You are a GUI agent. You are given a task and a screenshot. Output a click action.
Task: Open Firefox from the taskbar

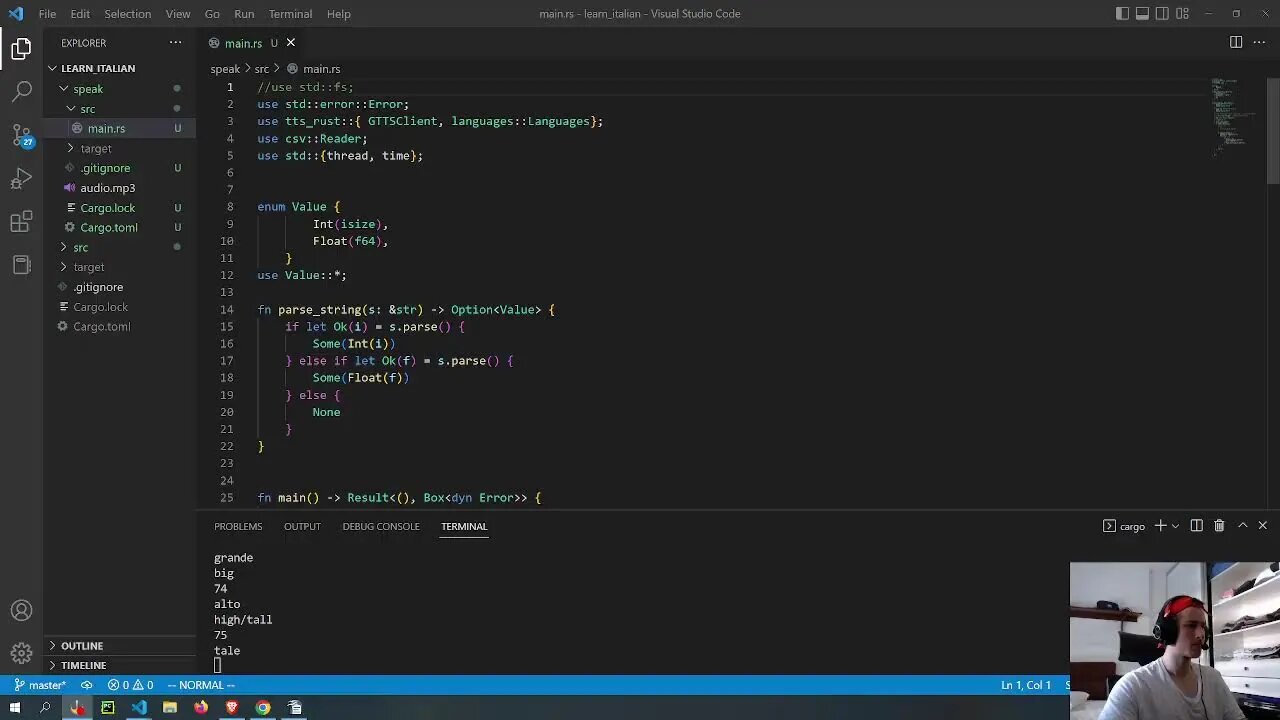[201, 707]
